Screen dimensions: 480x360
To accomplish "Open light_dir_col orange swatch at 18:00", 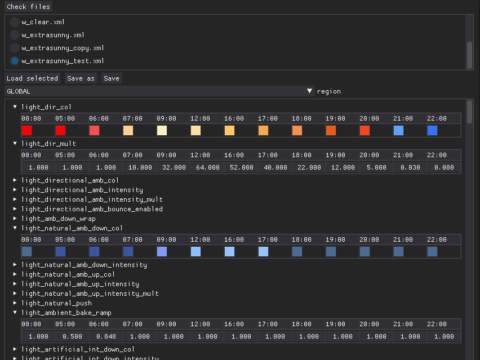I will pos(297,130).
